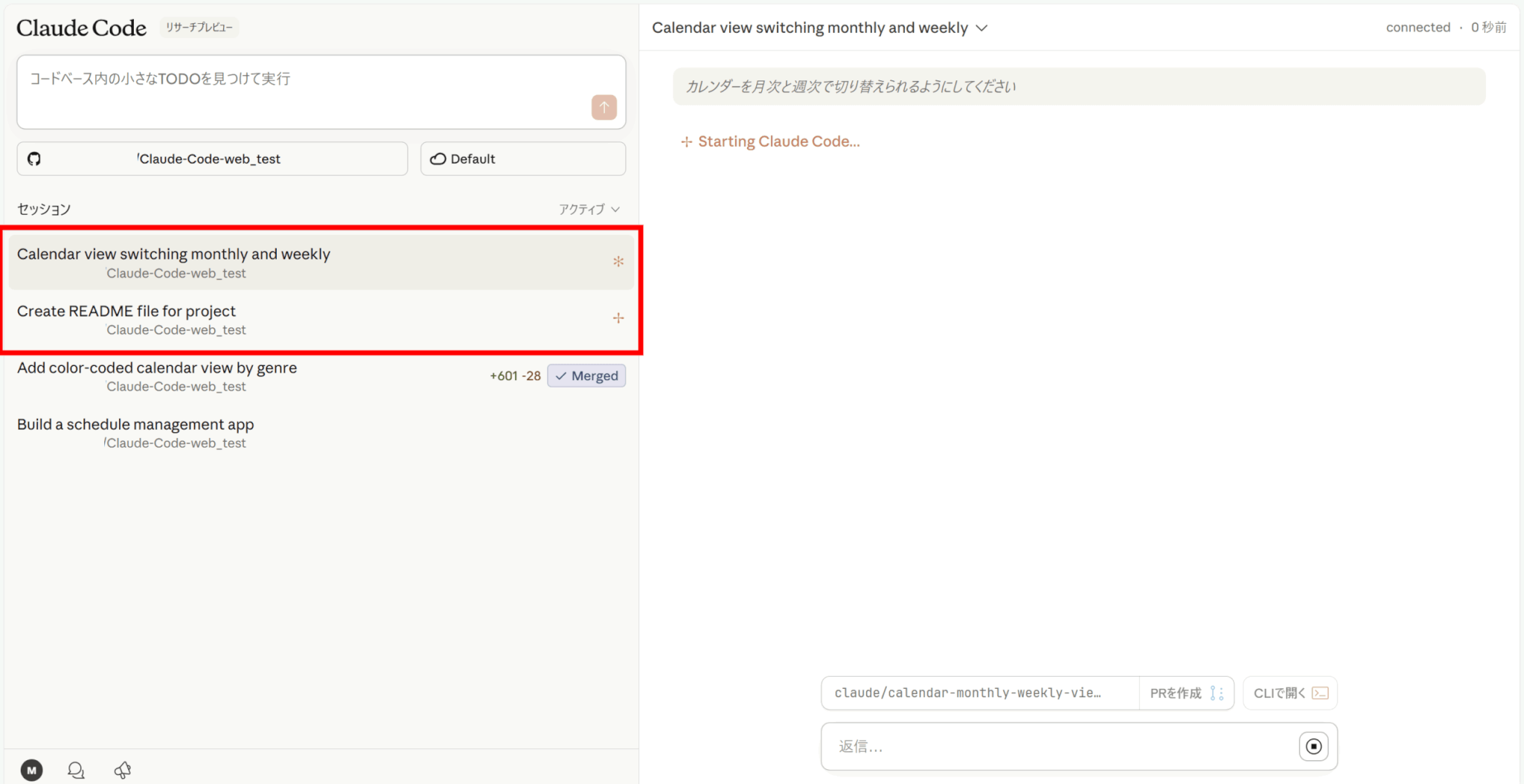Focus the 返信 reply input field
This screenshot has width=1524, height=784.
coord(1057,747)
